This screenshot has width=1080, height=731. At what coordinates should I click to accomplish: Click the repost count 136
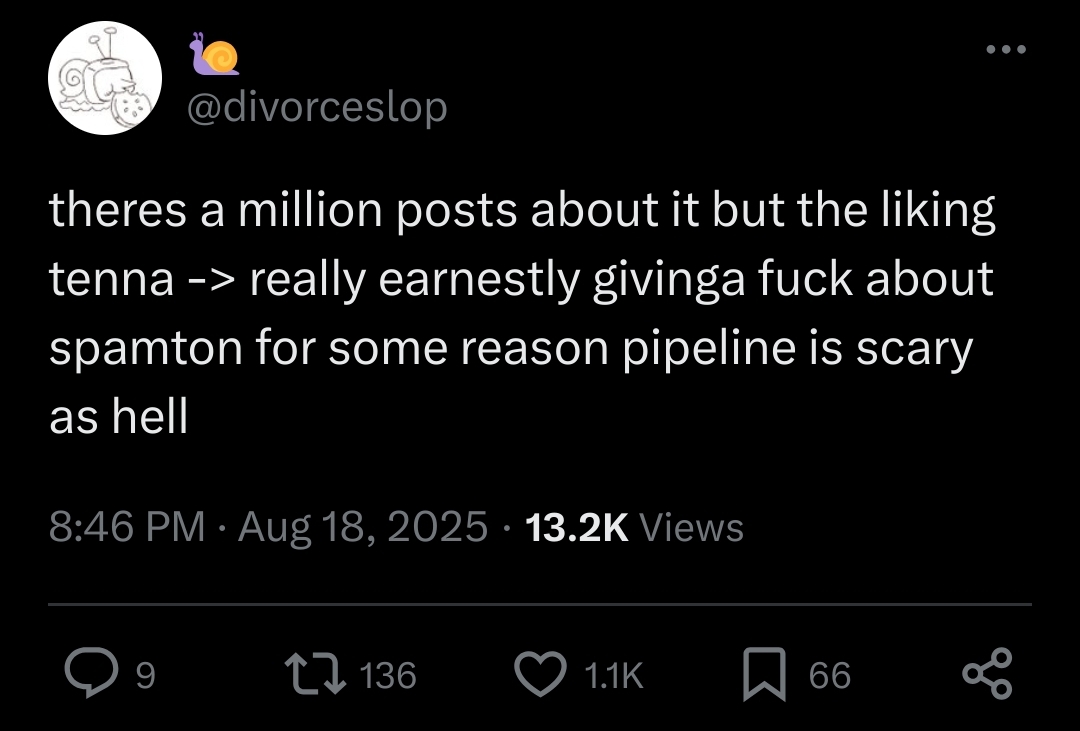387,677
